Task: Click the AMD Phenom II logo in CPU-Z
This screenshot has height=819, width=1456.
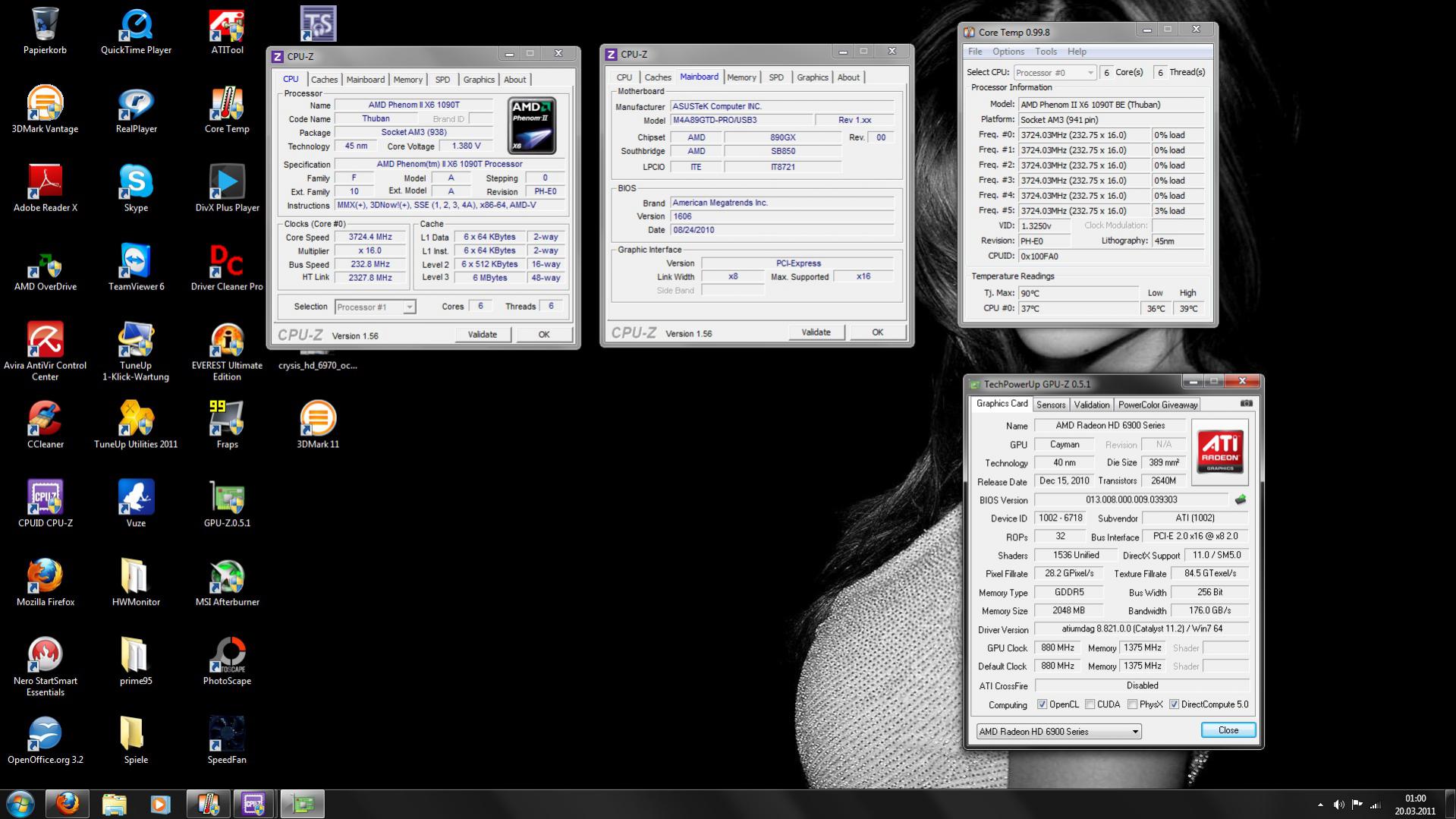Action: pos(532,126)
